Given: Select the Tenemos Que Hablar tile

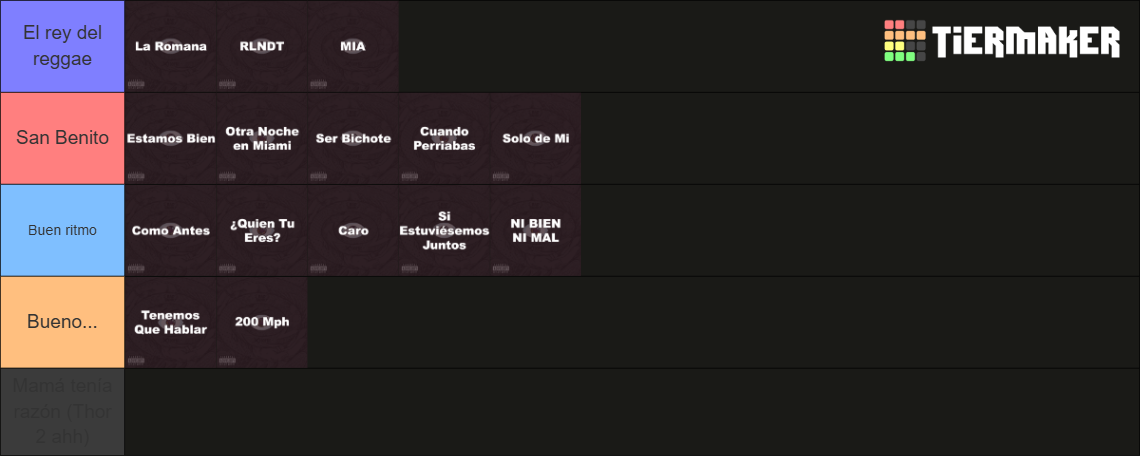Looking at the screenshot, I should click(x=171, y=322).
